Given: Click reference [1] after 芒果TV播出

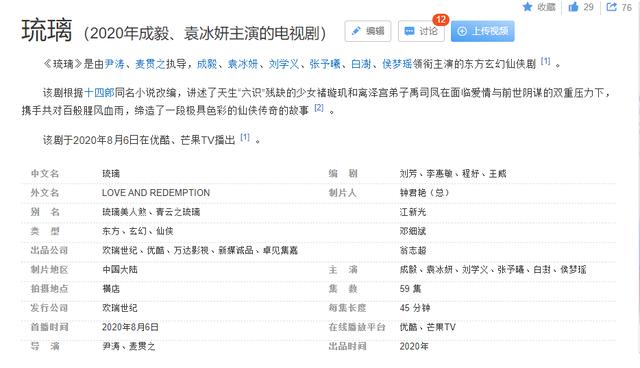Looking at the screenshot, I should pos(244,137).
